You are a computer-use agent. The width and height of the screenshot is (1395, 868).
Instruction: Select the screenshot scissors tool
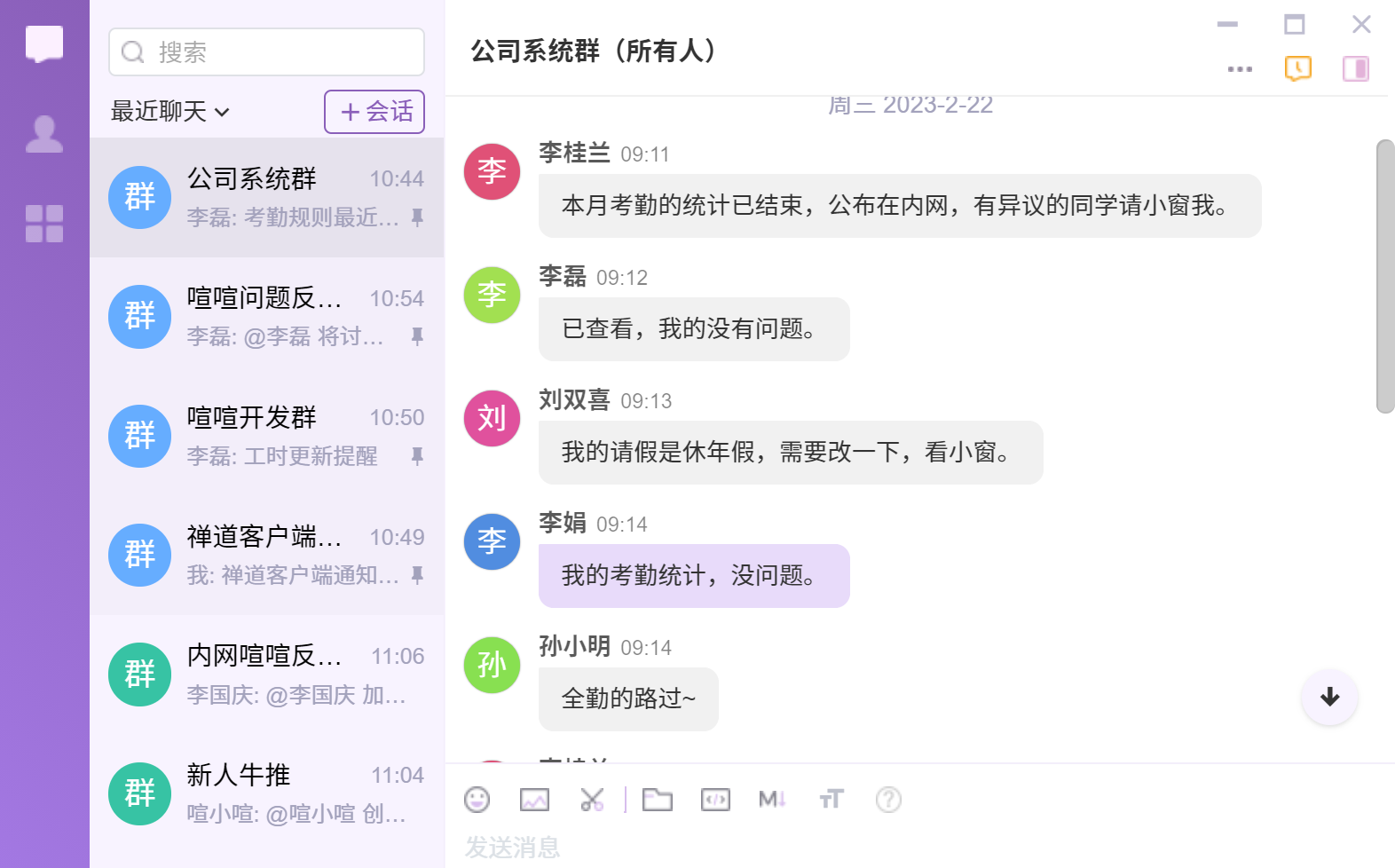pos(592,800)
